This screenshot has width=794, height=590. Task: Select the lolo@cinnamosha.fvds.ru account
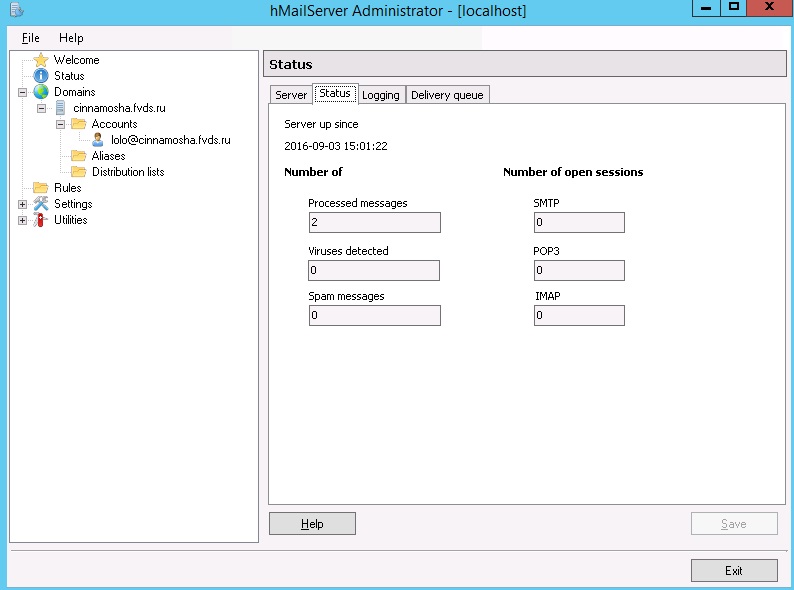[x=171, y=140]
